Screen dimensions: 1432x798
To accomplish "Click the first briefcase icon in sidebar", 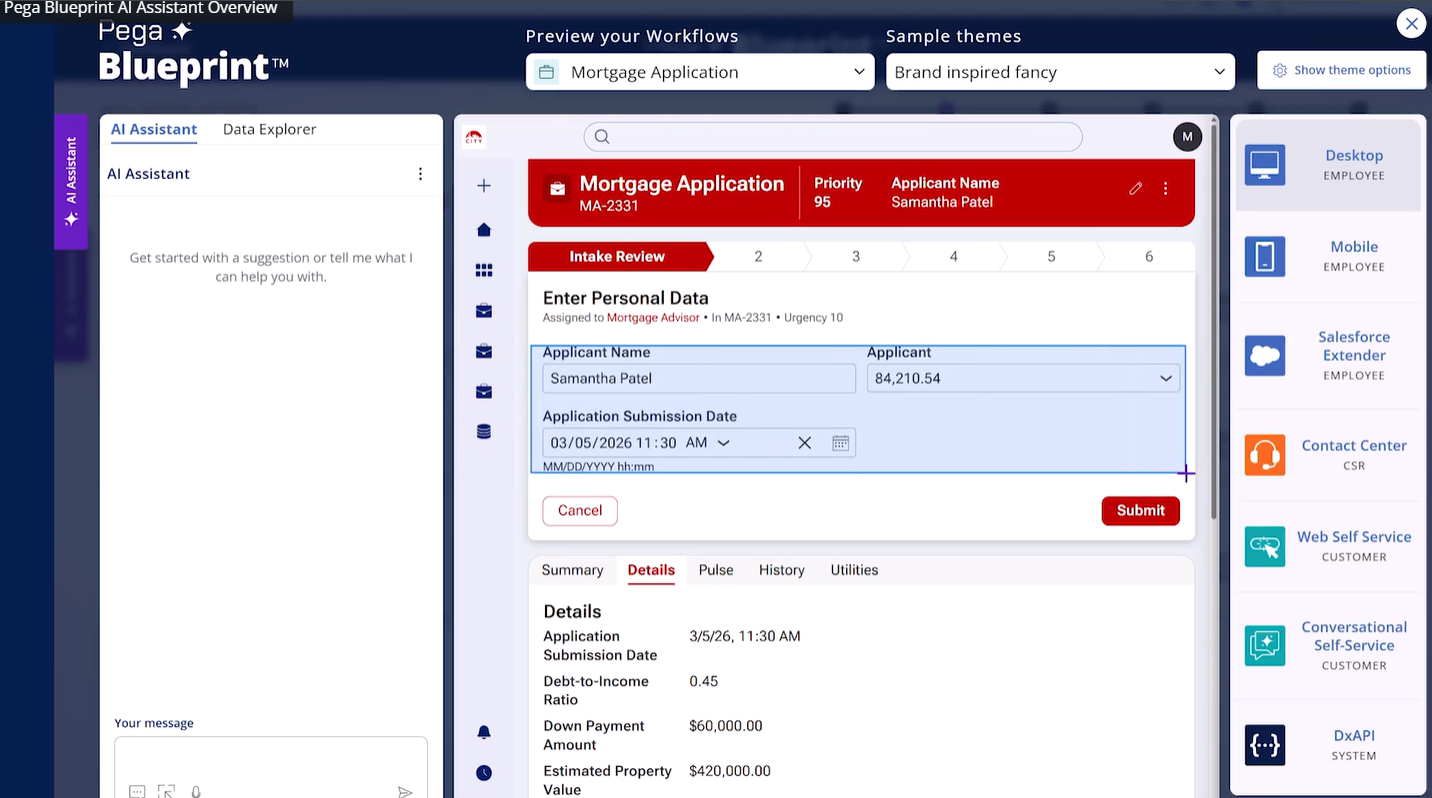I will (x=484, y=311).
